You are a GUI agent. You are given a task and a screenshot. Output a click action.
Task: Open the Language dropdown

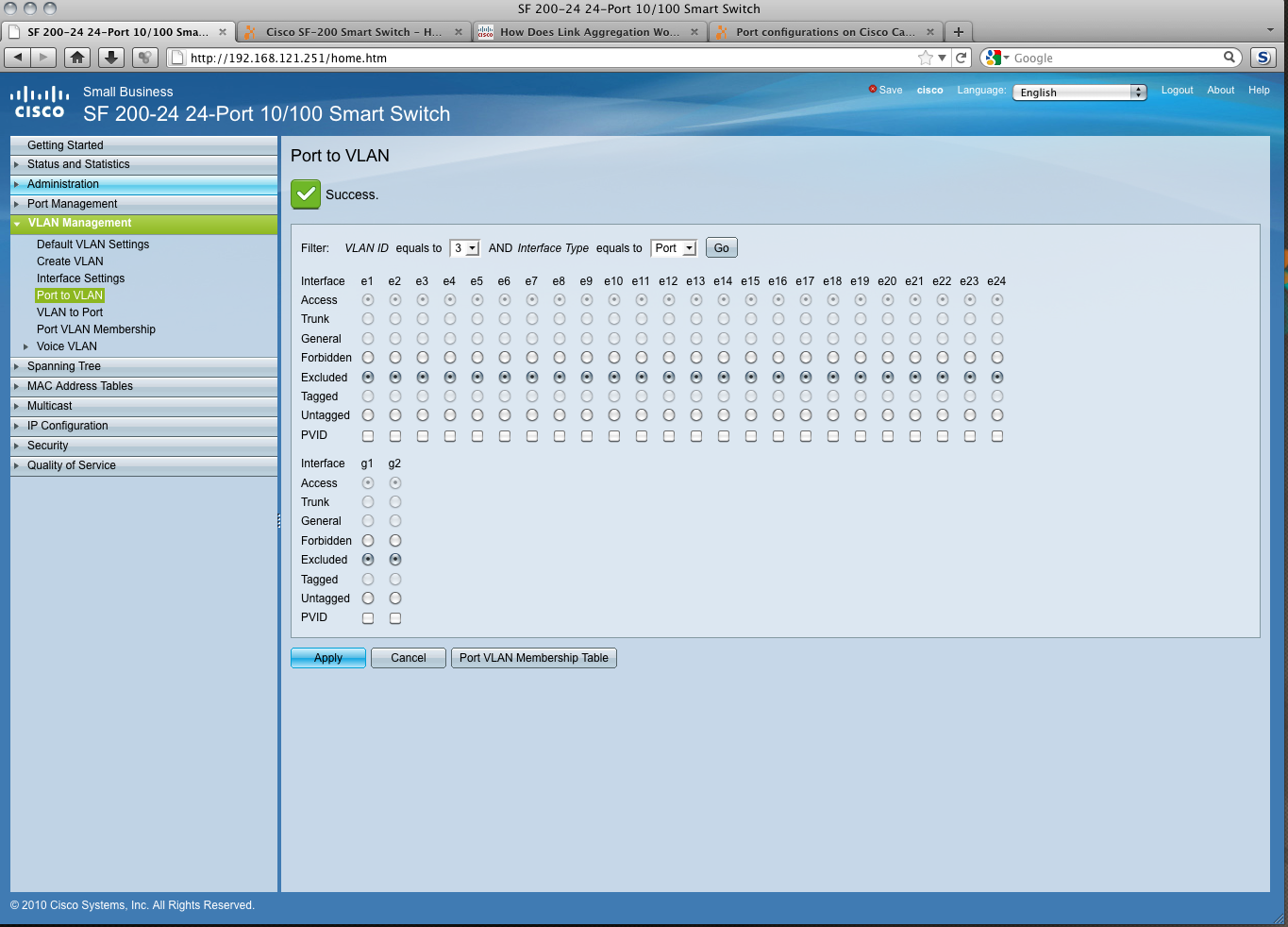[1079, 93]
